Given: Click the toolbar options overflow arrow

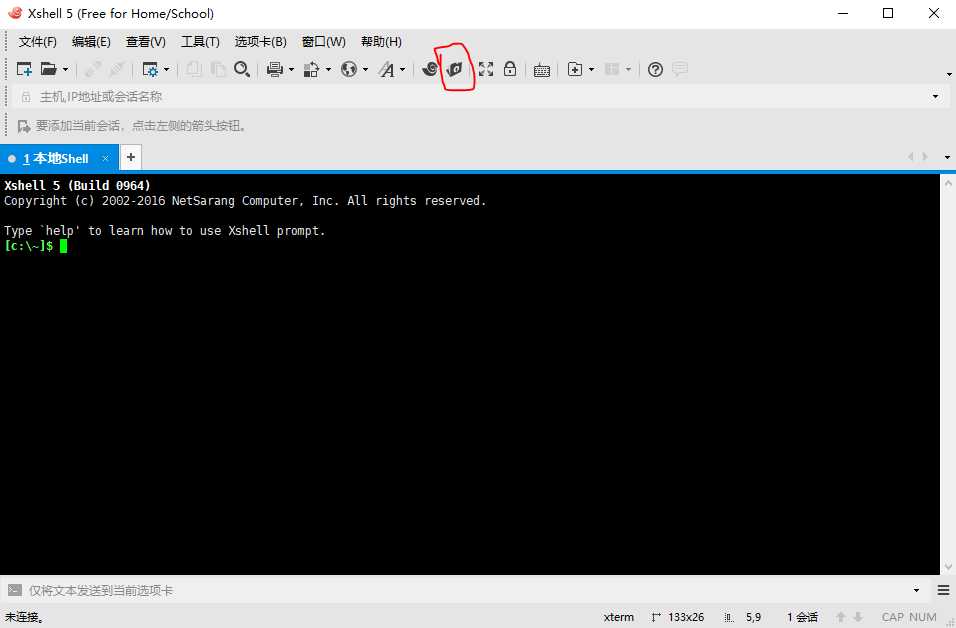Looking at the screenshot, I should click(949, 74).
